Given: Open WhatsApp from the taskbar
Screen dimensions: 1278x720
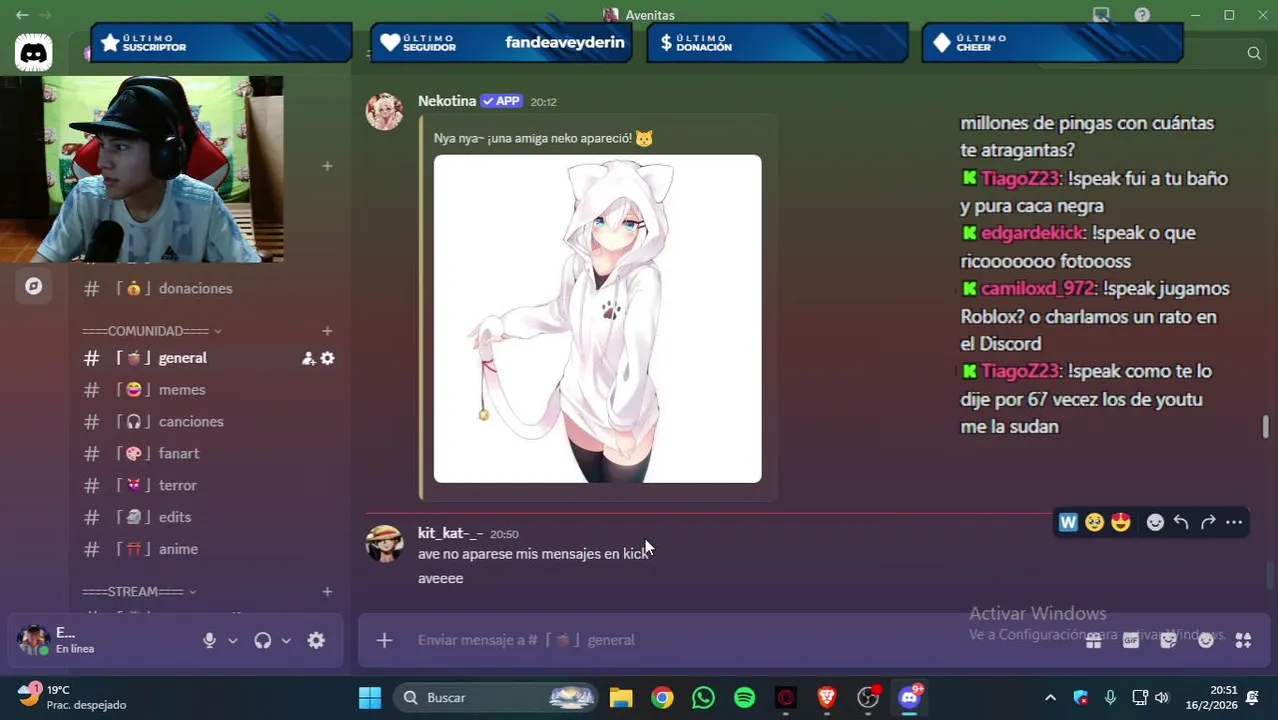Looking at the screenshot, I should [x=704, y=698].
